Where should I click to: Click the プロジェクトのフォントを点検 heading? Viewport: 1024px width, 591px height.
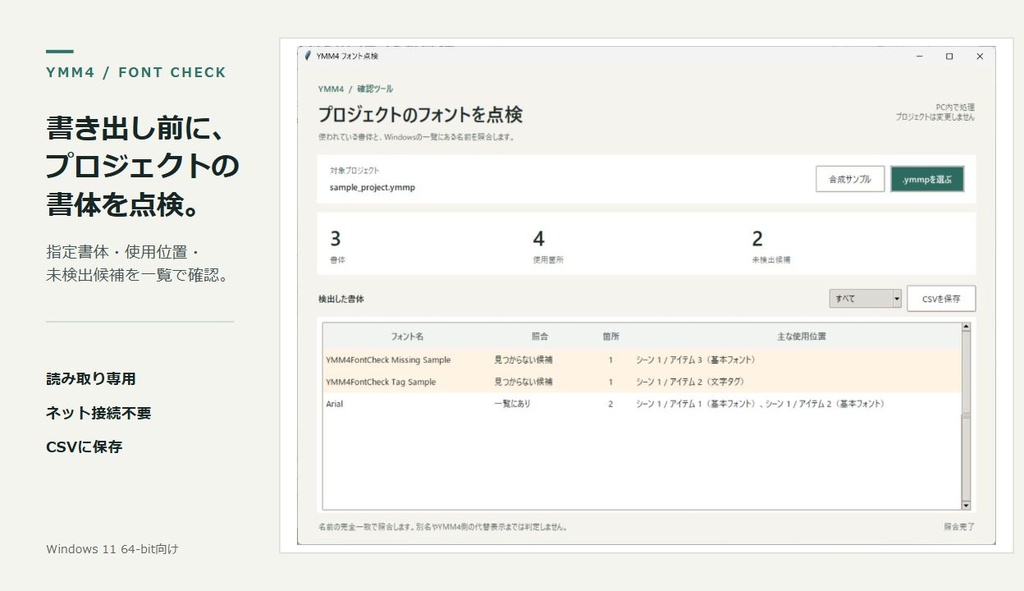pos(421,115)
